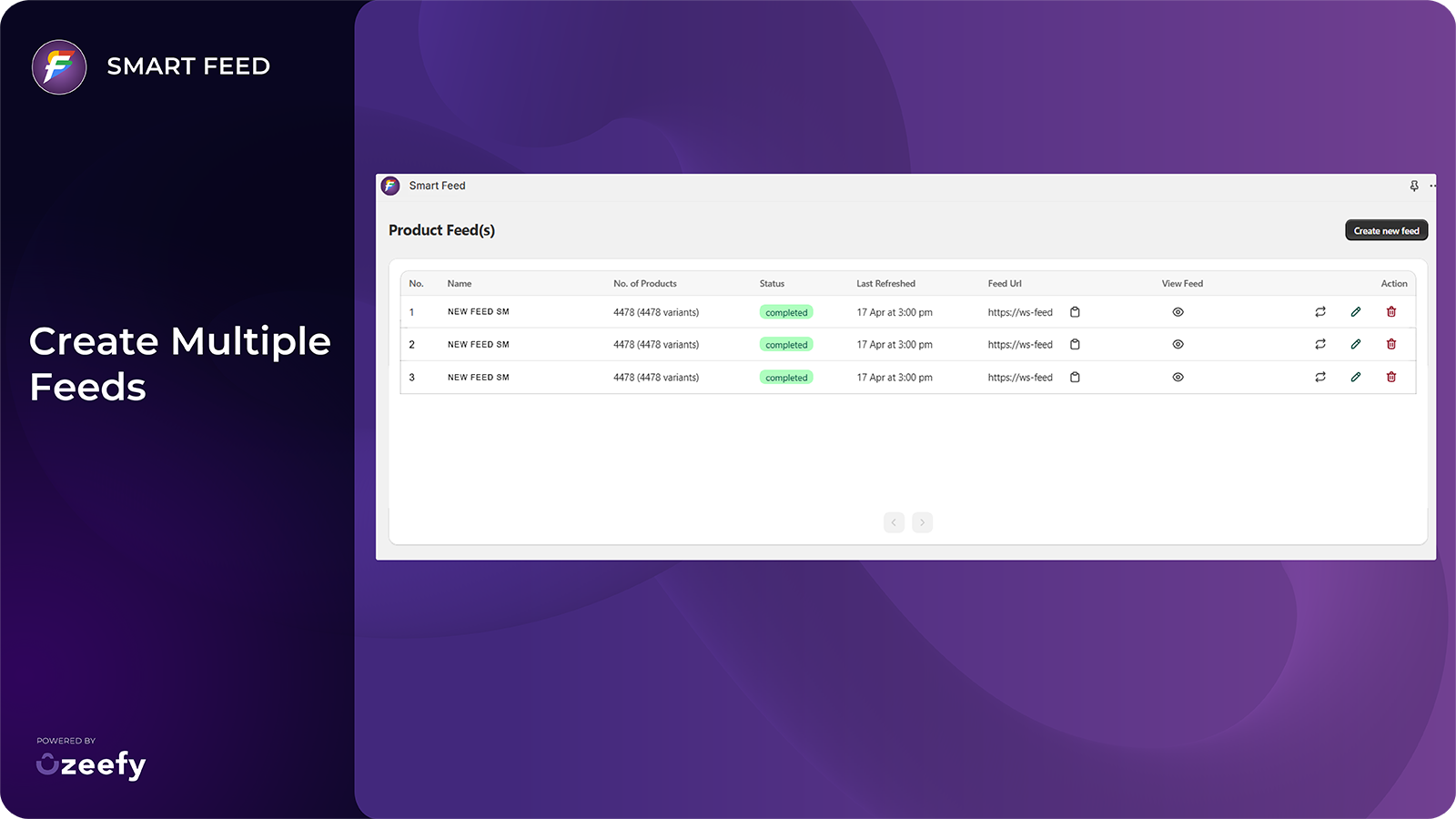
Task: Refresh feed in row 2
Action: (x=1320, y=345)
